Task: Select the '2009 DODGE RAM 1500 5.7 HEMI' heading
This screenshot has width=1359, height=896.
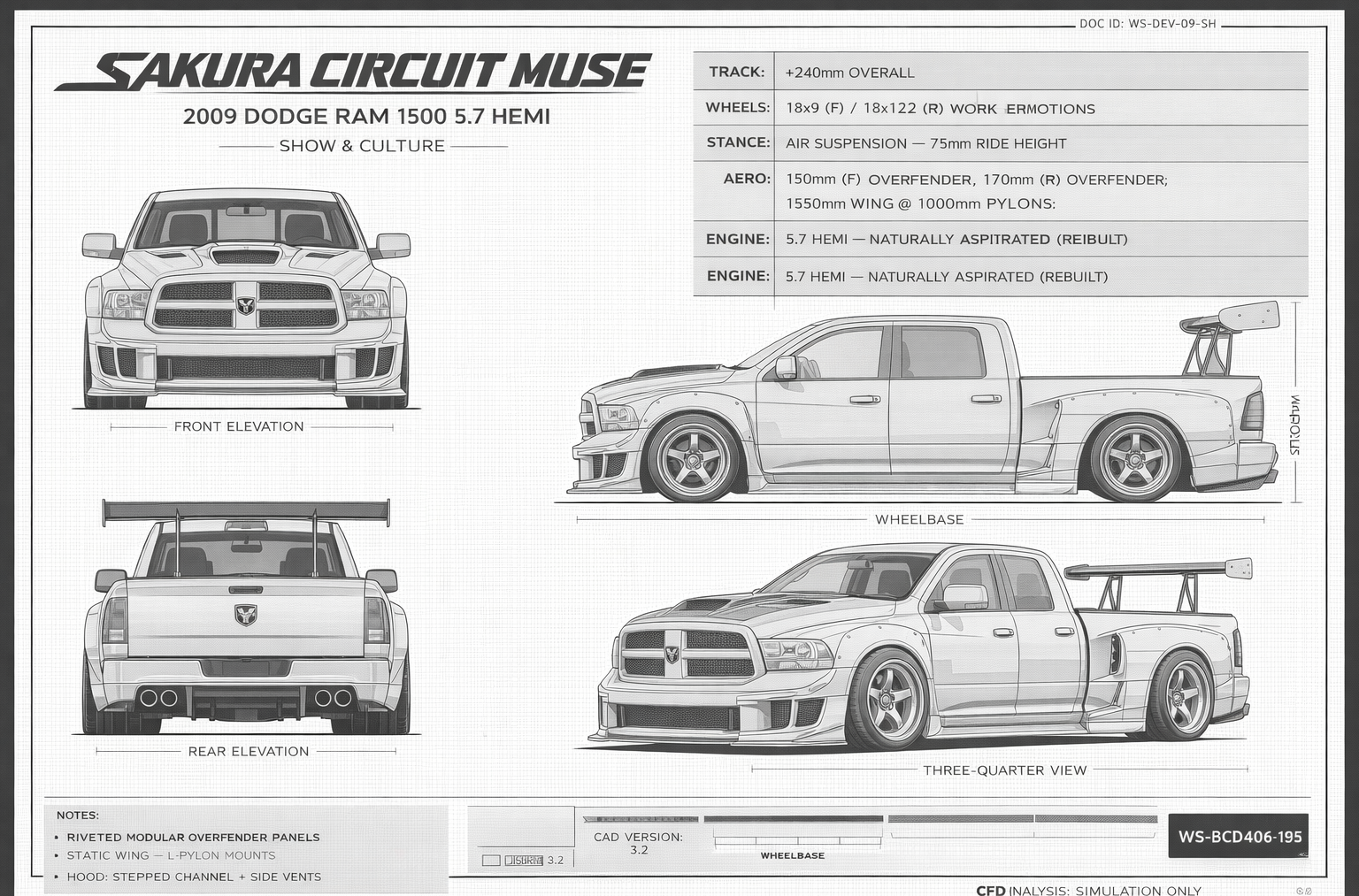Action: pyautogui.click(x=366, y=116)
